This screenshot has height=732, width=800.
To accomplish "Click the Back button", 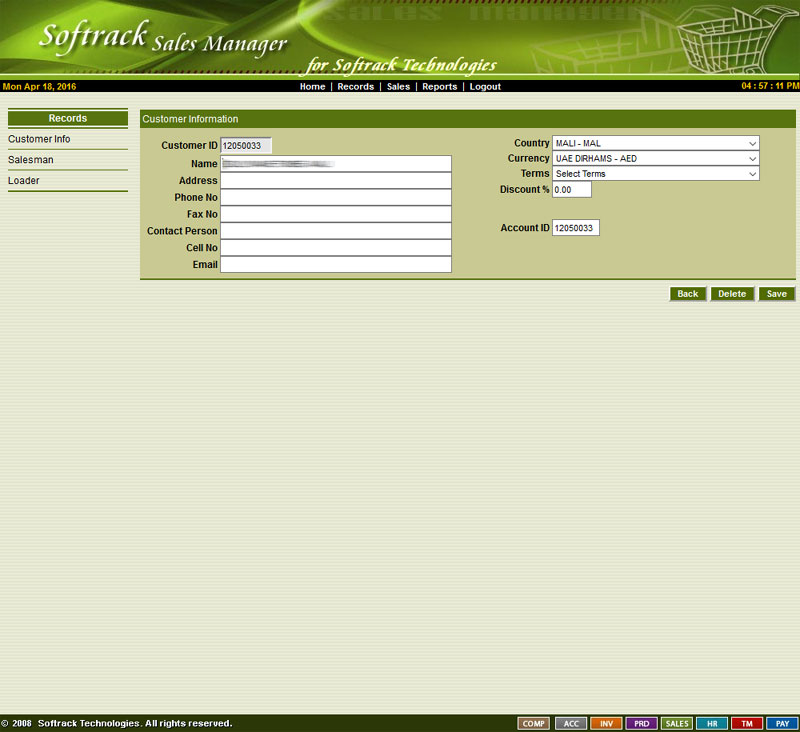I will click(x=687, y=294).
